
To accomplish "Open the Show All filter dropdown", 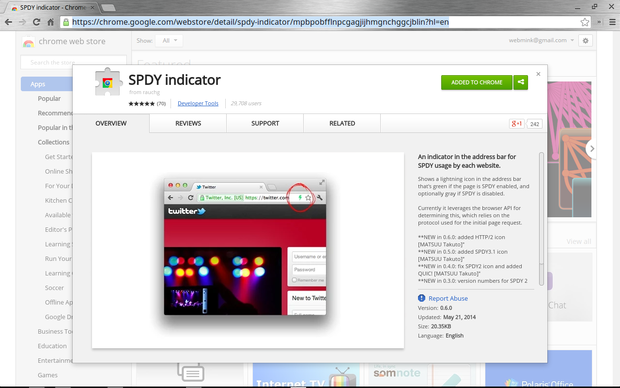I will [169, 40].
